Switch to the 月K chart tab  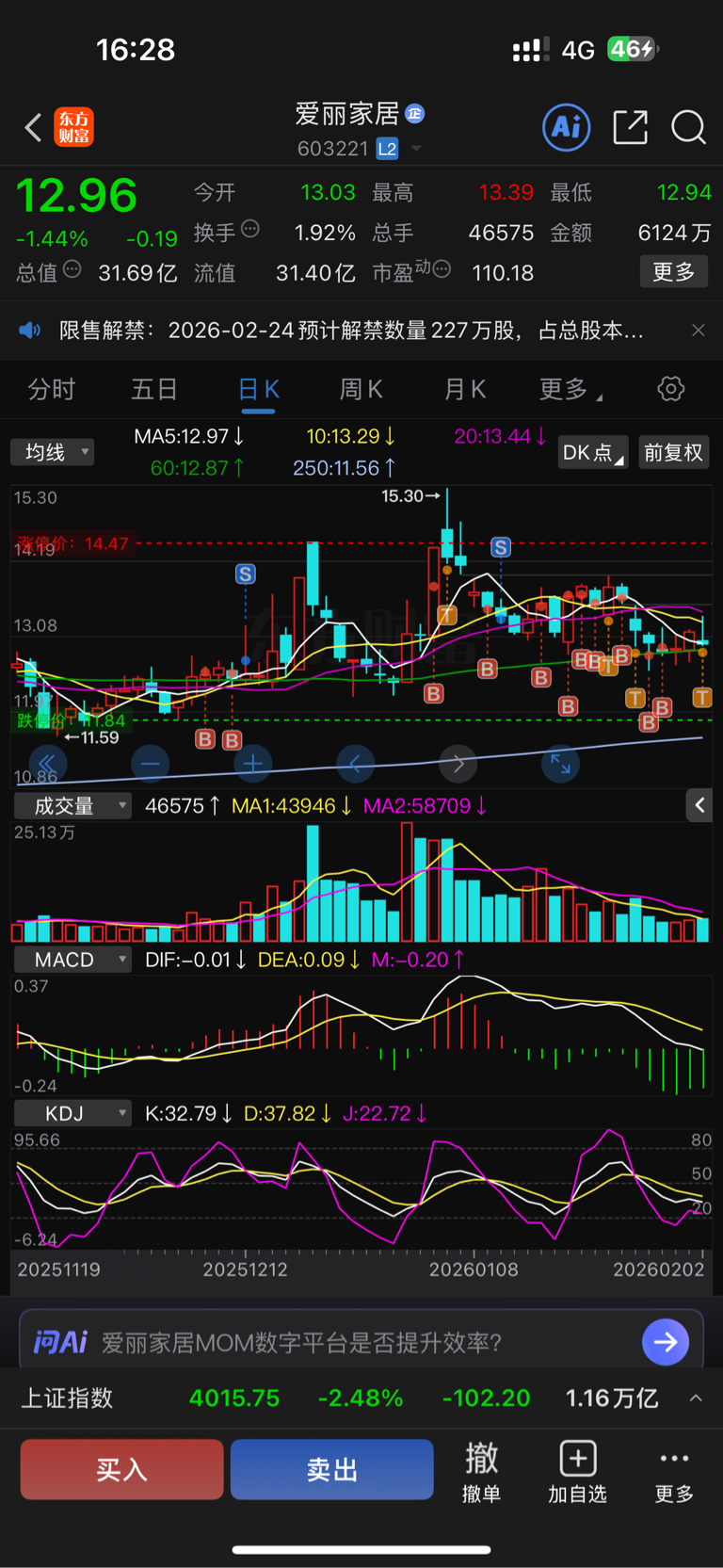click(x=465, y=389)
